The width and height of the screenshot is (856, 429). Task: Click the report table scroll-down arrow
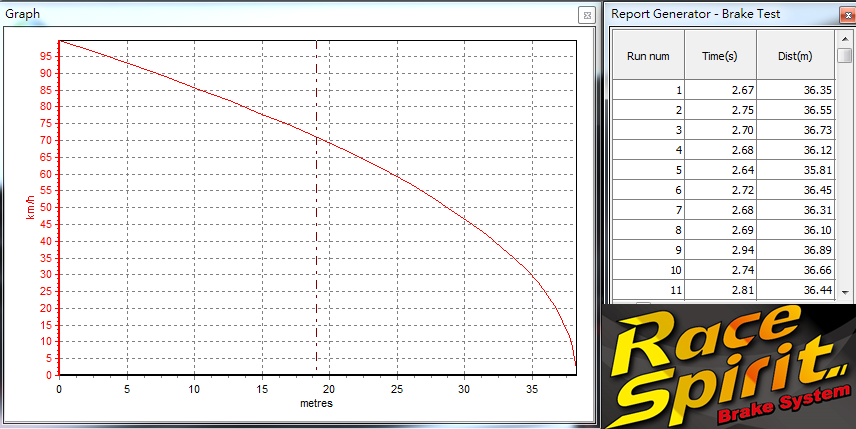pyautogui.click(x=845, y=293)
